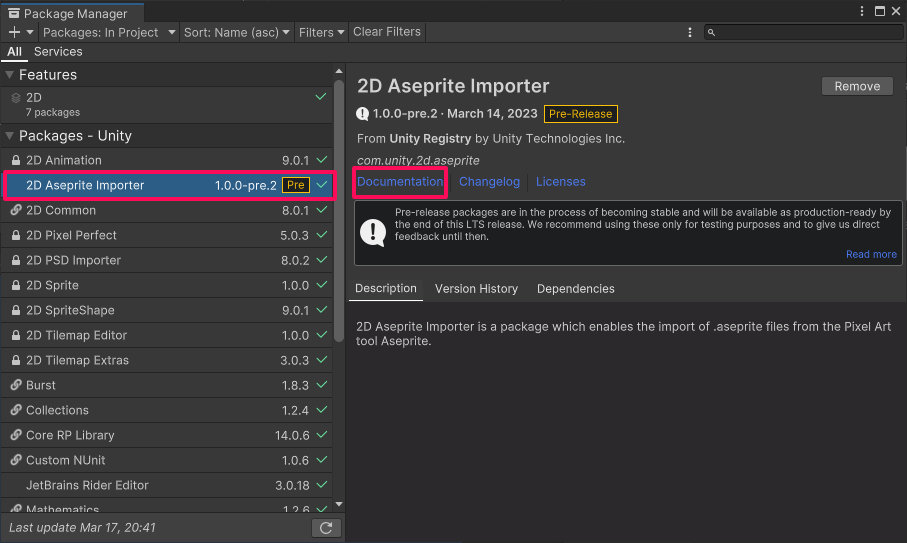Select the 2D Aseprite Importer row
The height and width of the screenshot is (543, 907).
[167, 185]
